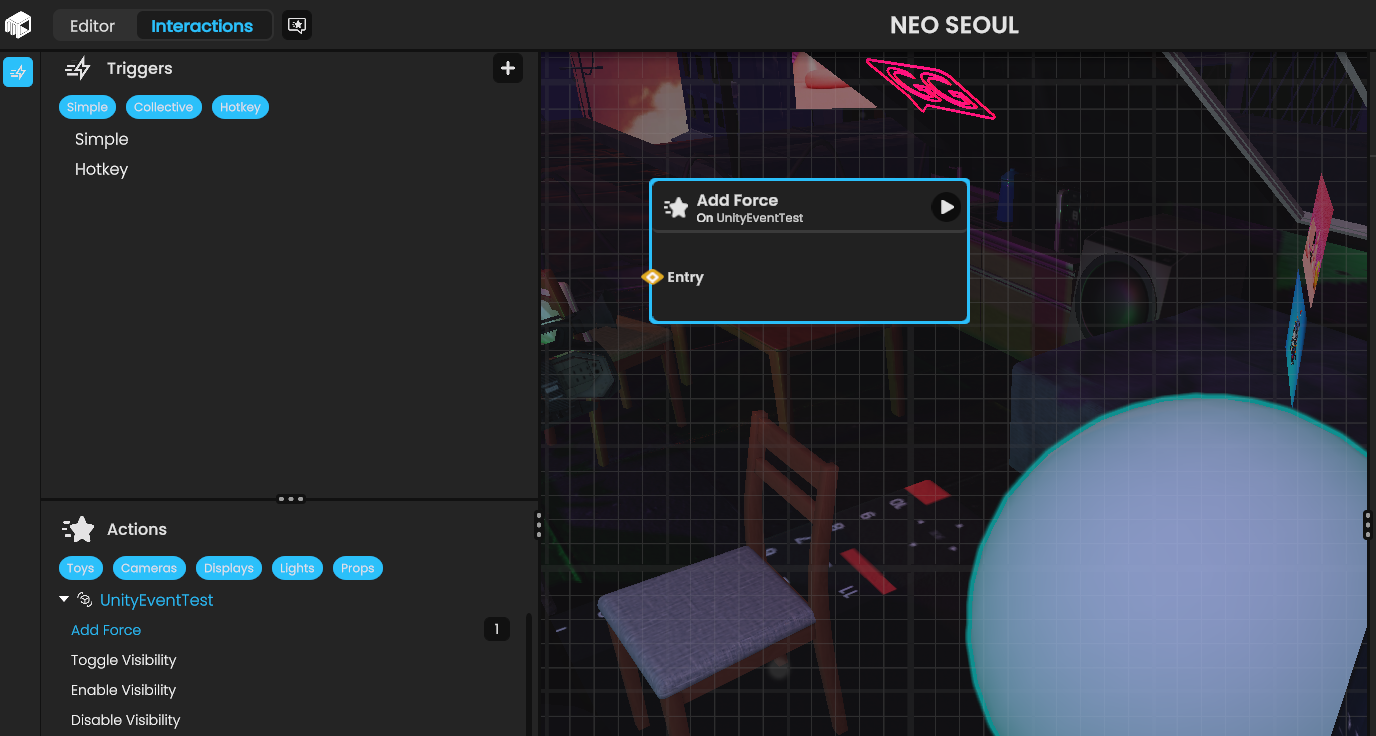This screenshot has height=736, width=1376.
Task: Click the app logo in top-left corner
Action: pyautogui.click(x=18, y=25)
